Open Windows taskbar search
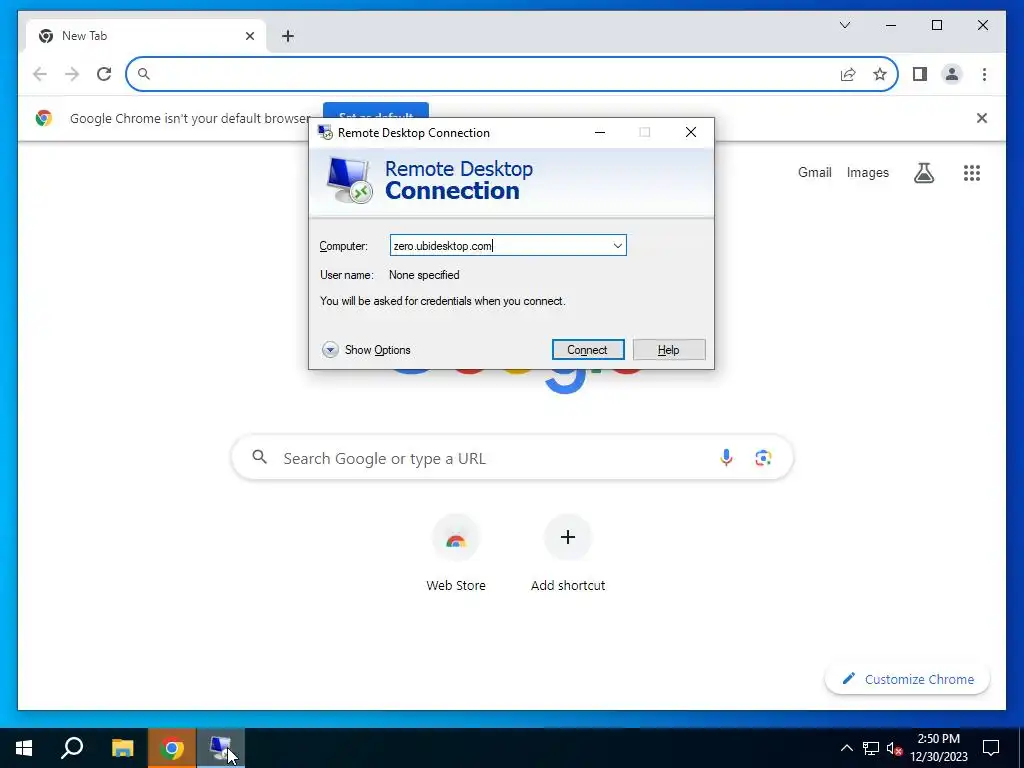 [72, 748]
